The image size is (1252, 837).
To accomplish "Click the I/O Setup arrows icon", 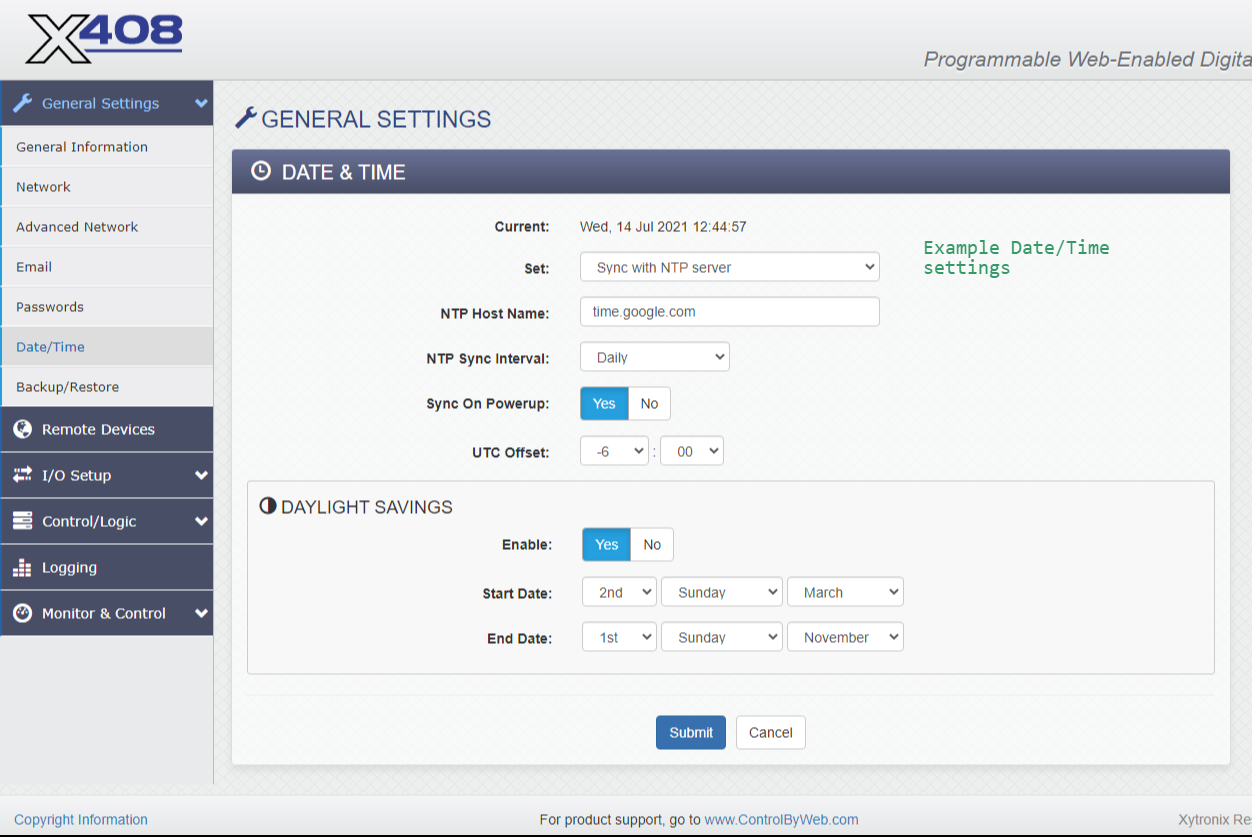I will [22, 475].
